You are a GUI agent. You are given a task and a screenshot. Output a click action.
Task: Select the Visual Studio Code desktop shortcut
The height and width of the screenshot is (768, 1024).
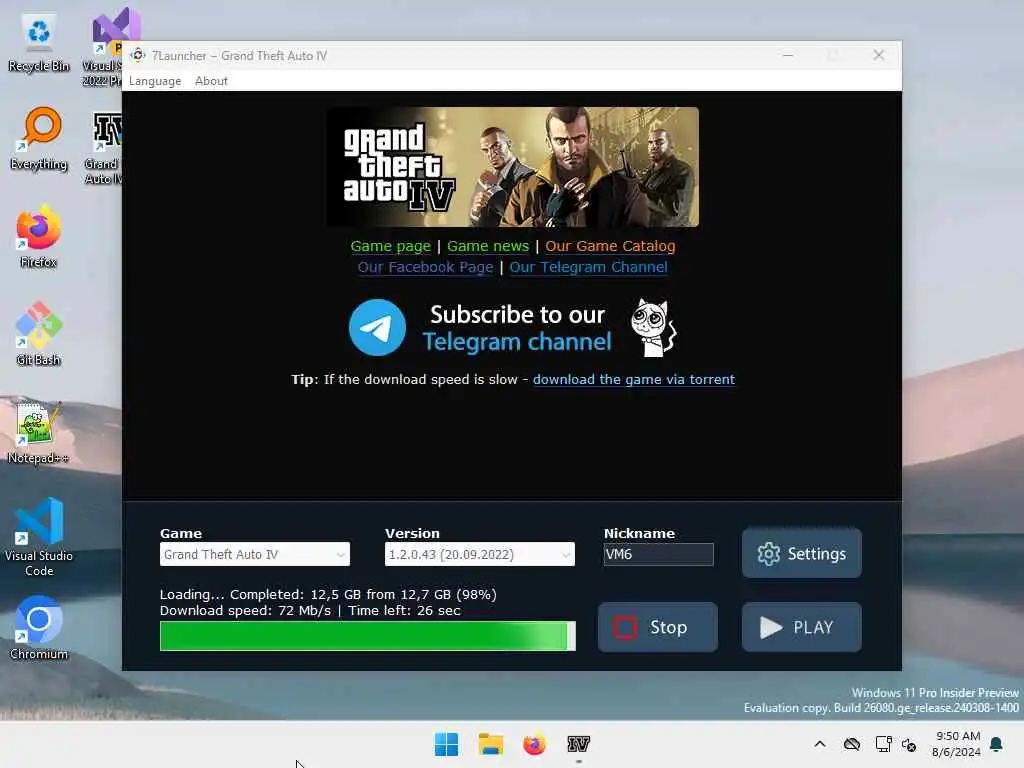(x=39, y=537)
